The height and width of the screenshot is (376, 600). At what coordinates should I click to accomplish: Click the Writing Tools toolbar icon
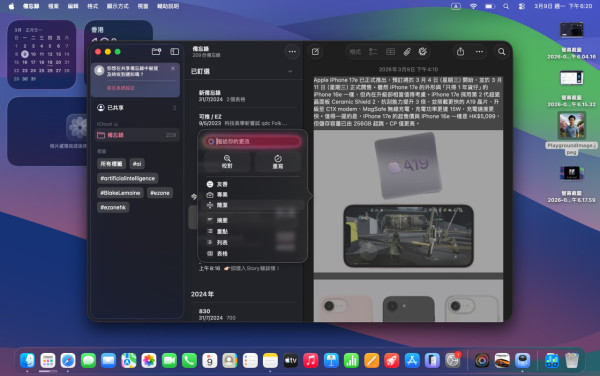(x=422, y=52)
